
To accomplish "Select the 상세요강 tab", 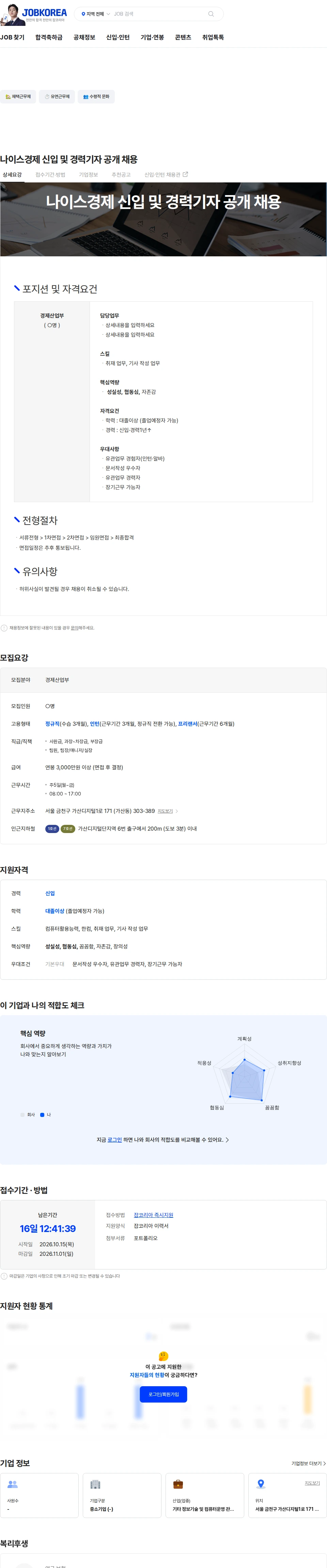I will [12, 175].
